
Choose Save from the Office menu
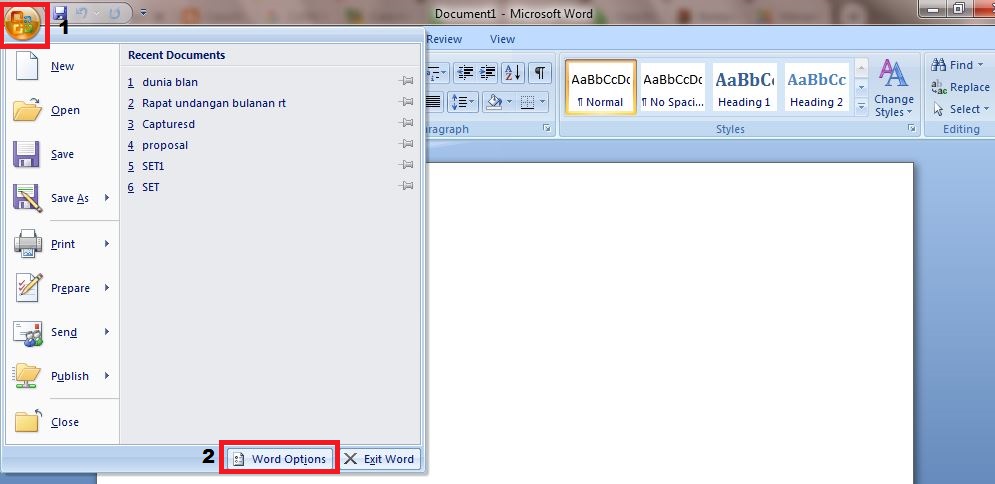pos(62,154)
